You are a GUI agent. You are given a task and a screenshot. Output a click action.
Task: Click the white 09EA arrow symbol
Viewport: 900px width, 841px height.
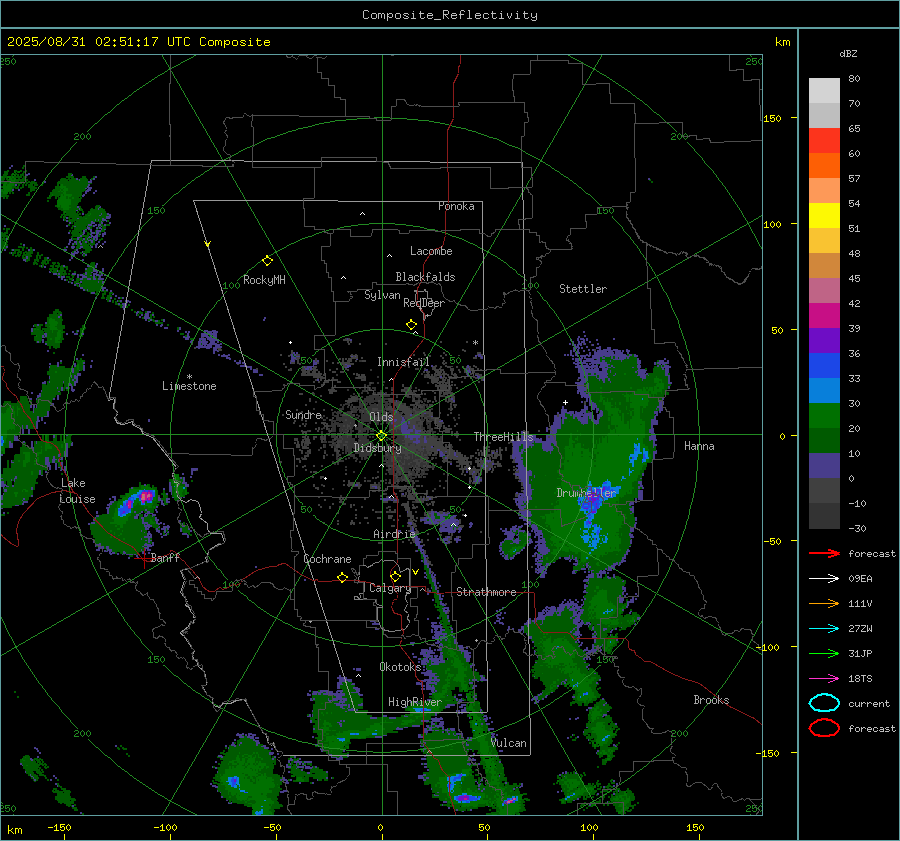(x=824, y=579)
